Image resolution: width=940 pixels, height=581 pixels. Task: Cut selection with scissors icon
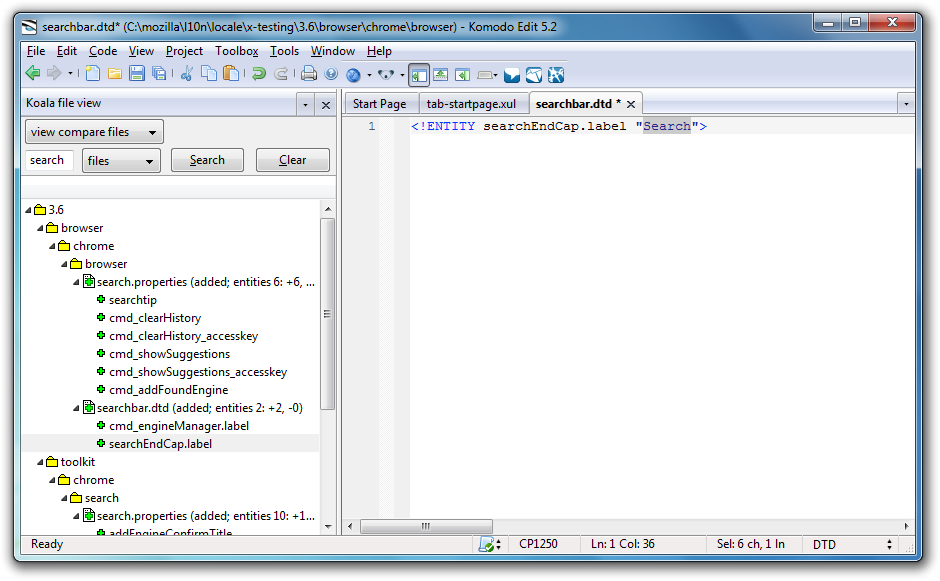[x=187, y=74]
